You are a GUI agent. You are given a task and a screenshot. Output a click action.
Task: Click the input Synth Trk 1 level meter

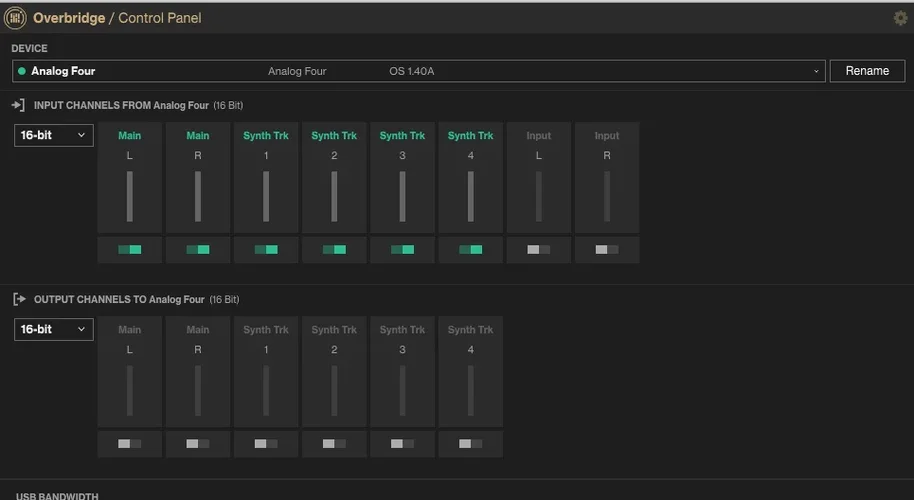[x=266, y=196]
